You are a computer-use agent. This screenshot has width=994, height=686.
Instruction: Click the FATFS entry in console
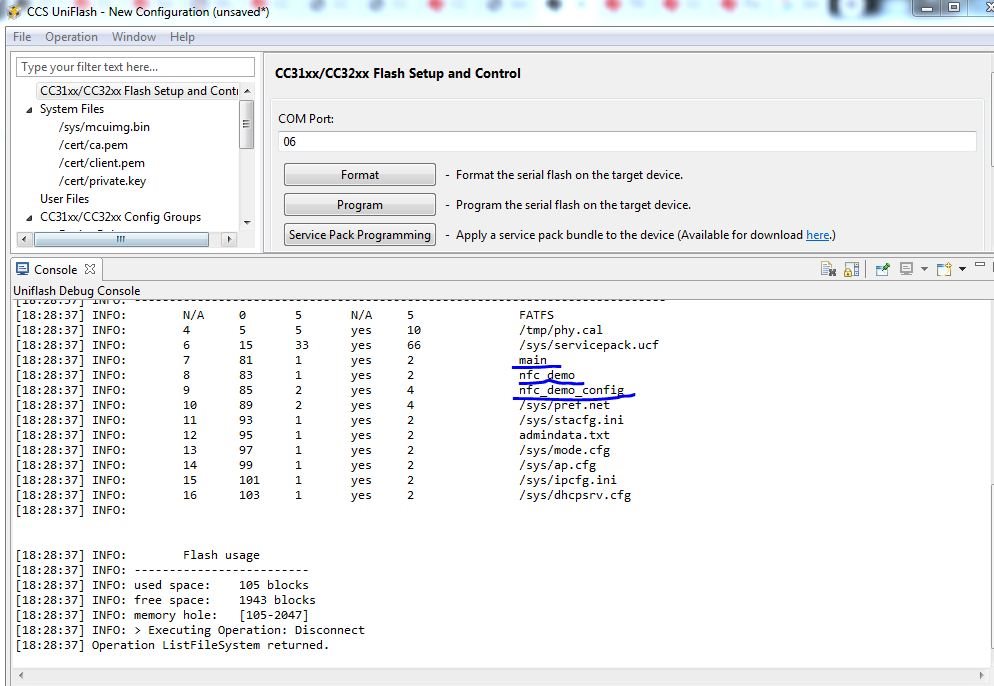point(536,315)
